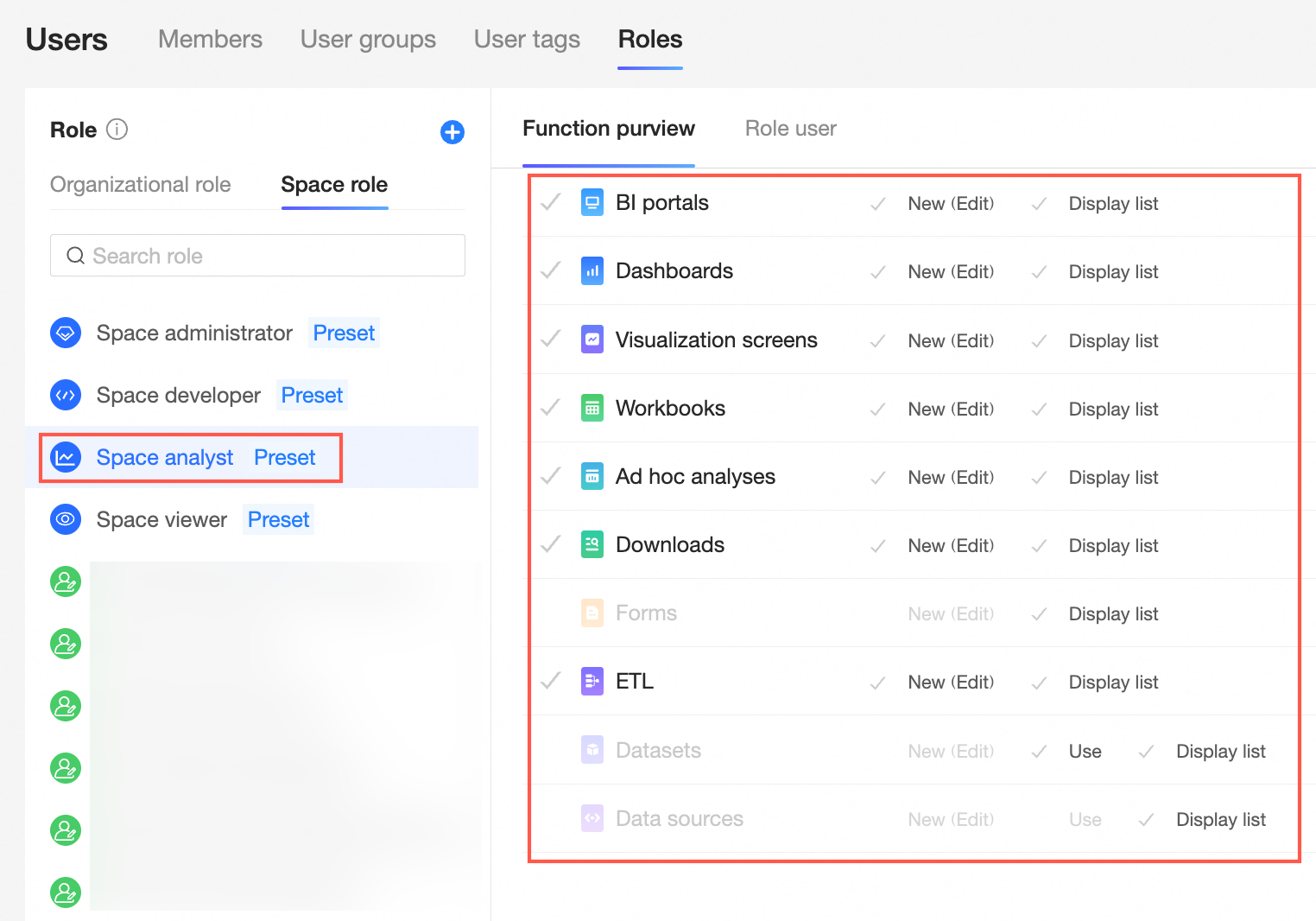Open the Role user tab
Screen dimensions: 1316x921
791,129
